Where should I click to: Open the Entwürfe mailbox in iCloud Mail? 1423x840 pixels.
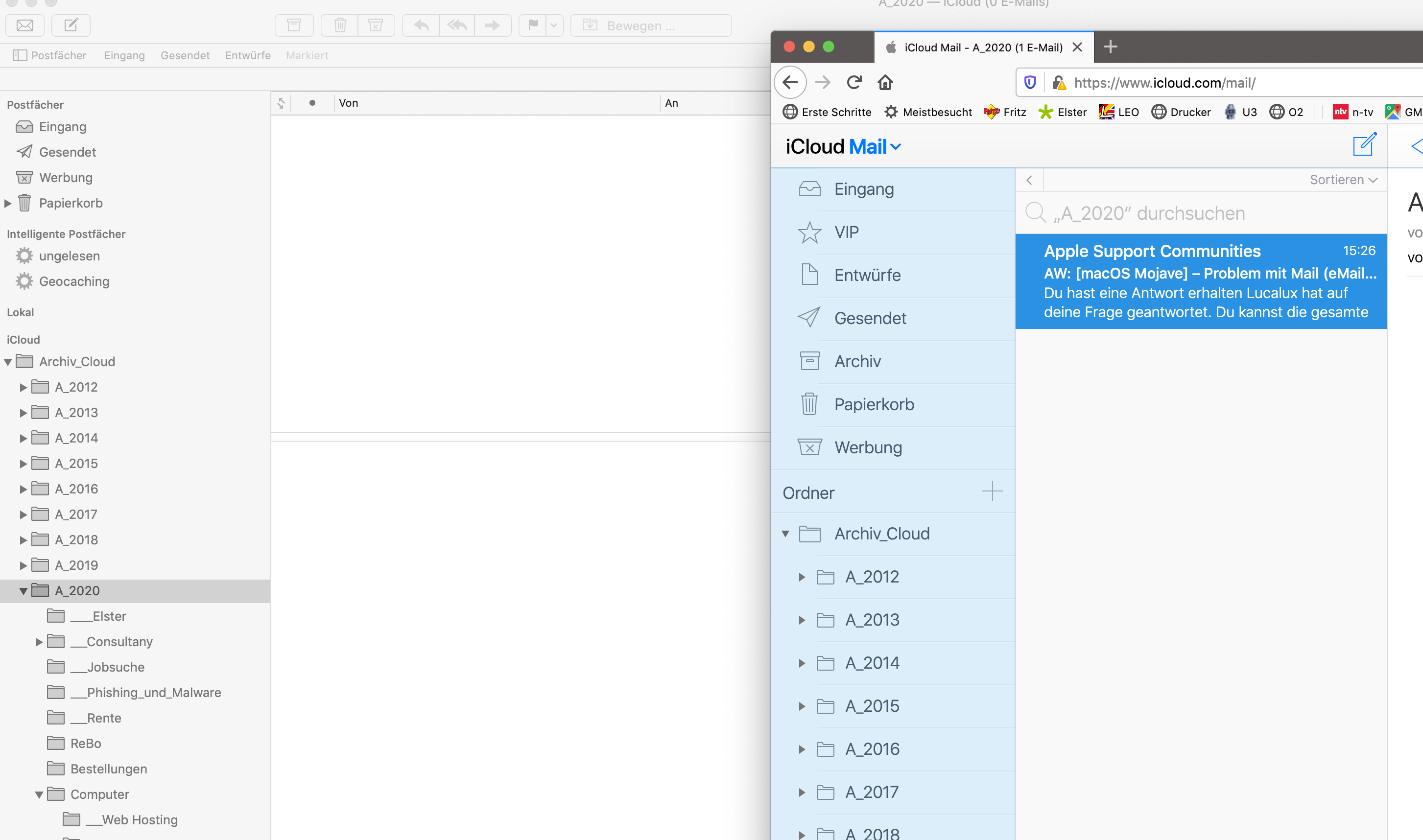click(867, 275)
